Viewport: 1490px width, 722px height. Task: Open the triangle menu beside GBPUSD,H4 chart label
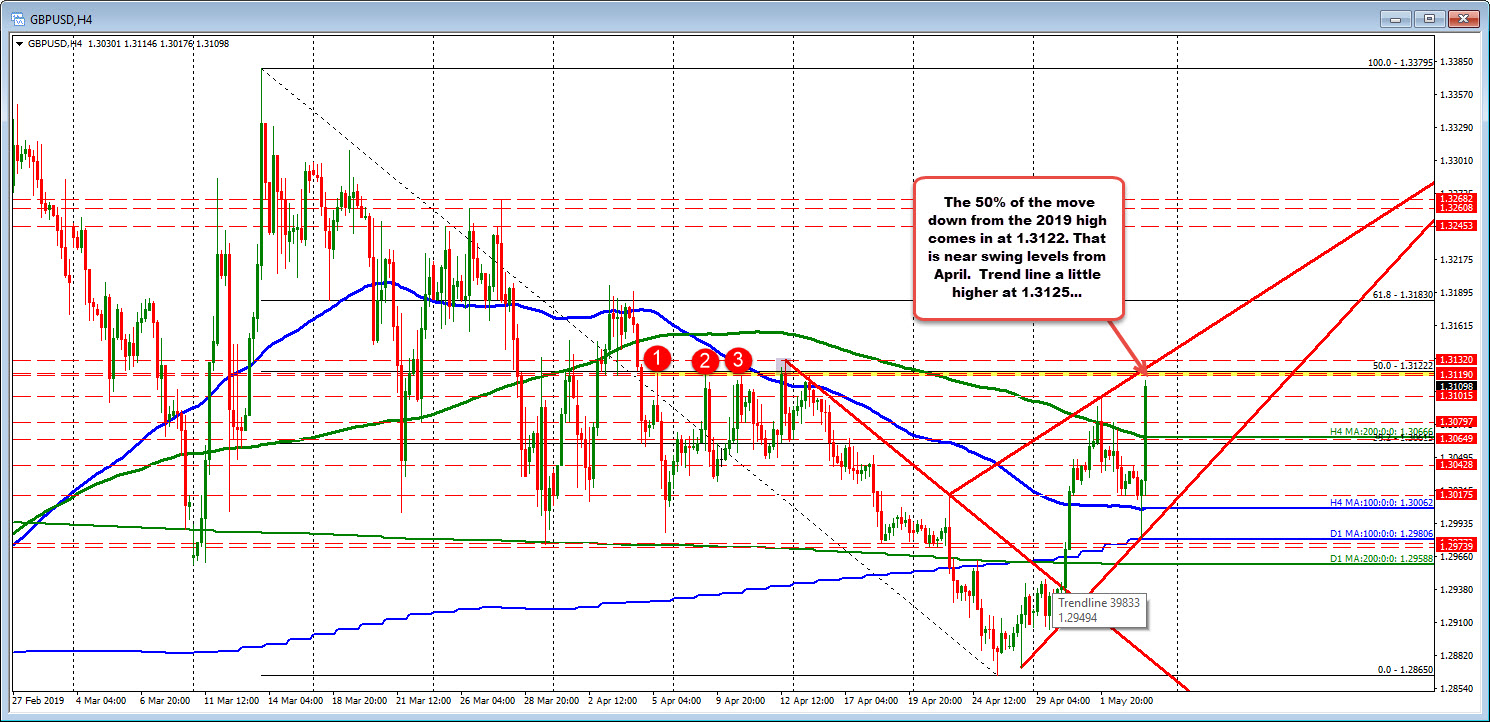[21, 44]
